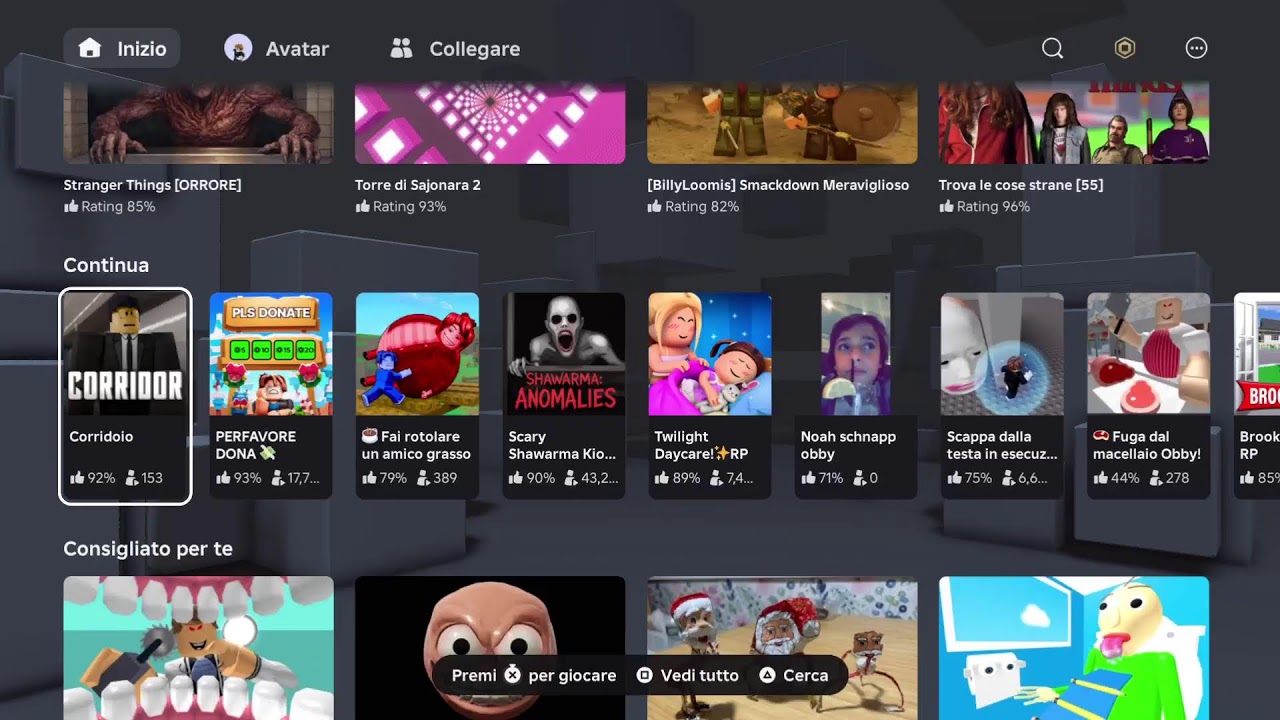This screenshot has width=1280, height=720.
Task: Open the PLS DONATE game thumbnail
Action: coord(271,354)
